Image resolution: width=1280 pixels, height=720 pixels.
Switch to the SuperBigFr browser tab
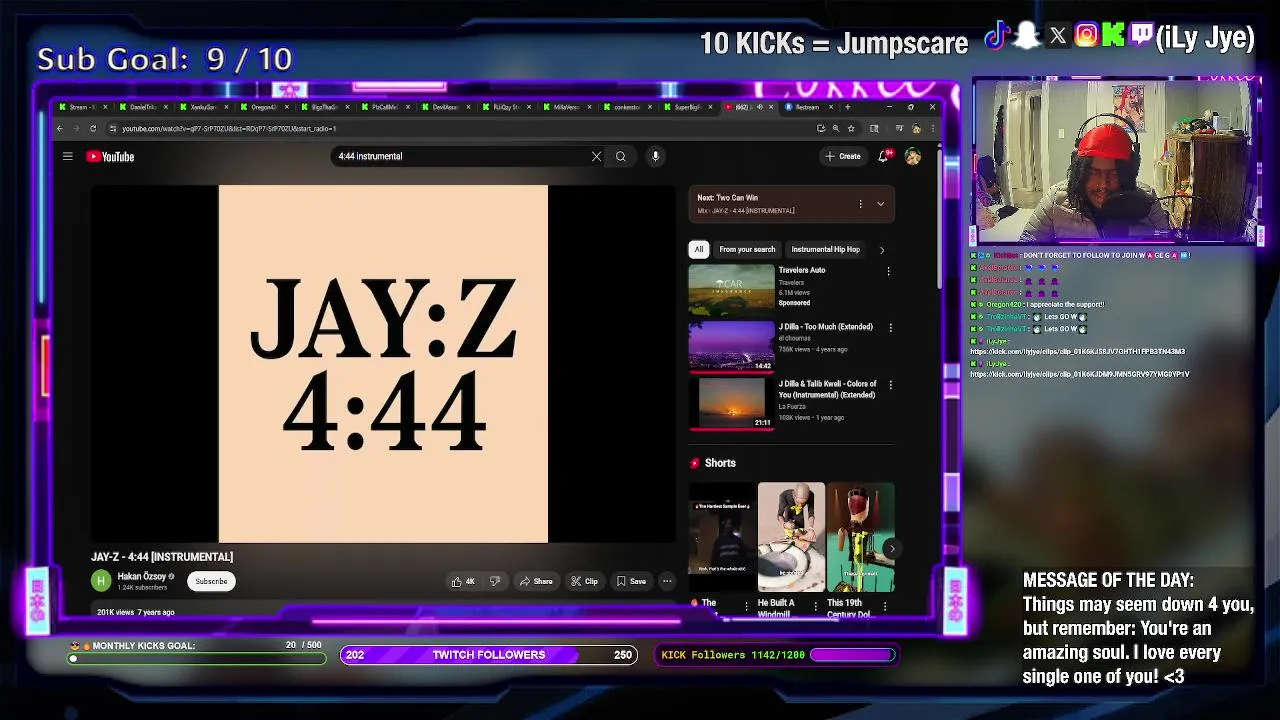[686, 107]
